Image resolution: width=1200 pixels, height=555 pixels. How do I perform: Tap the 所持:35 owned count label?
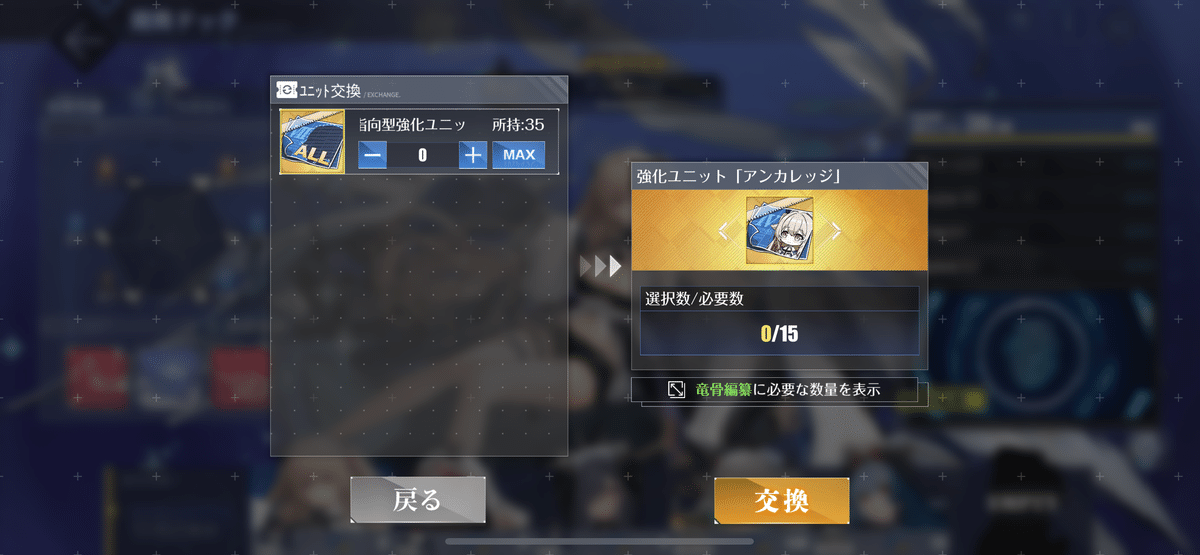pyautogui.click(x=518, y=125)
